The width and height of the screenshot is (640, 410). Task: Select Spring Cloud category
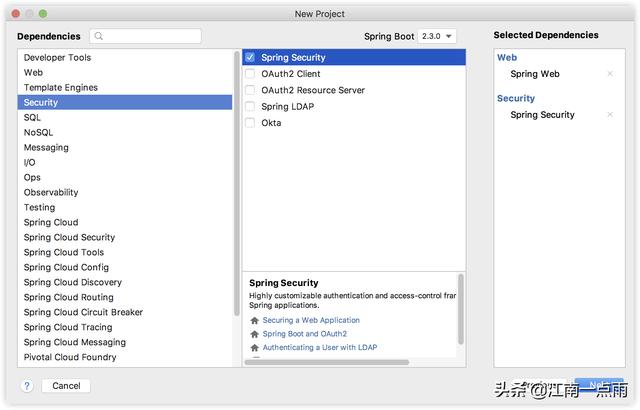tap(125, 222)
